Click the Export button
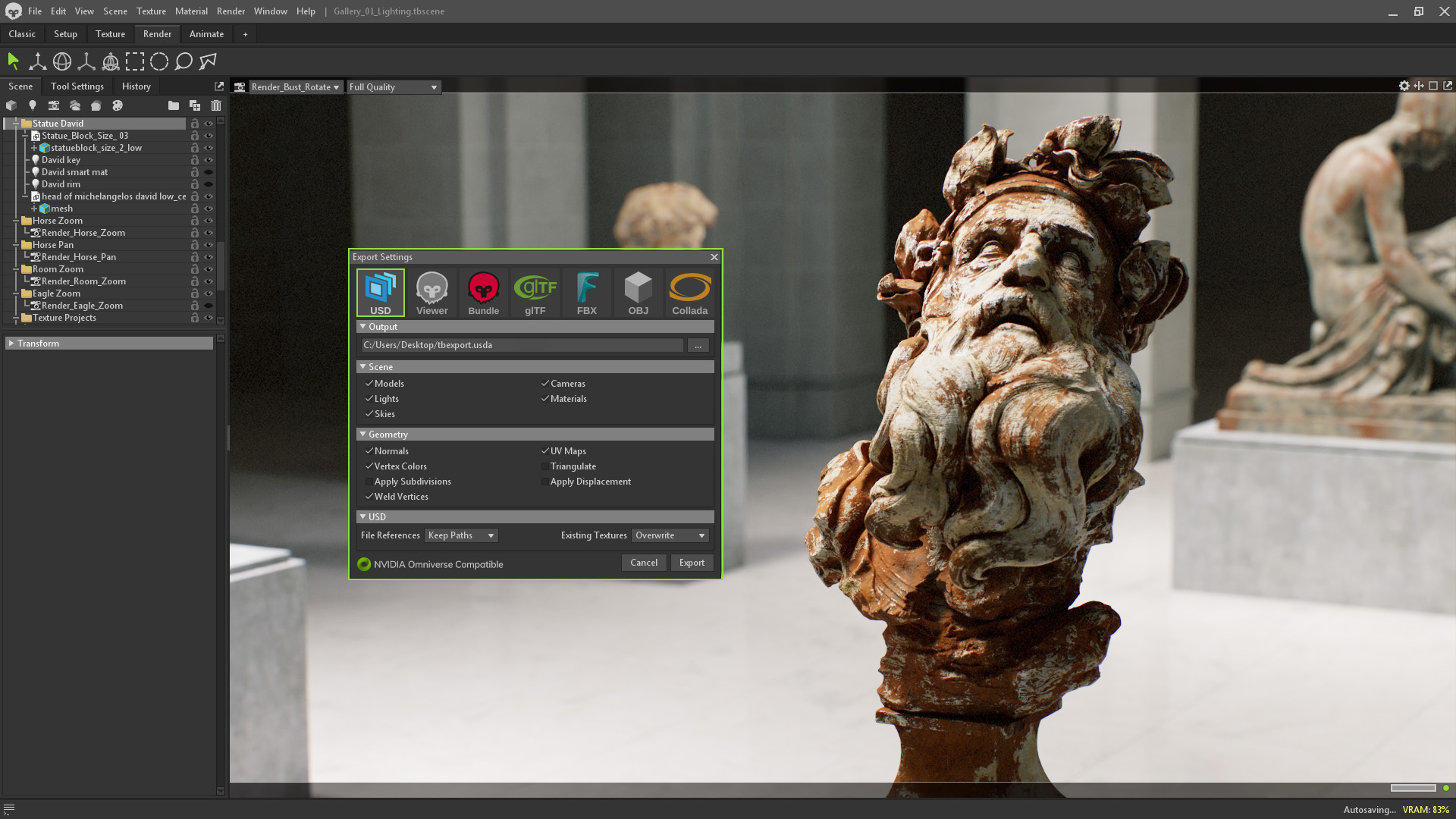 pos(692,563)
